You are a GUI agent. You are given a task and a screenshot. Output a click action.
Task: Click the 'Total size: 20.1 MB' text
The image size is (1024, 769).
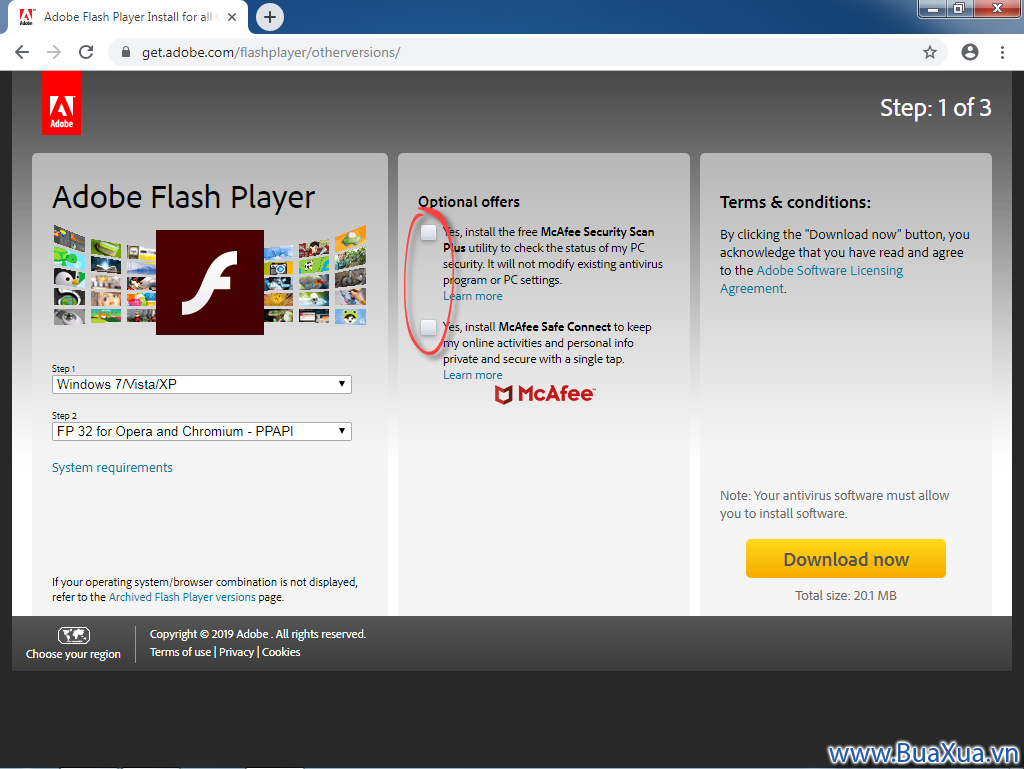pyautogui.click(x=846, y=595)
